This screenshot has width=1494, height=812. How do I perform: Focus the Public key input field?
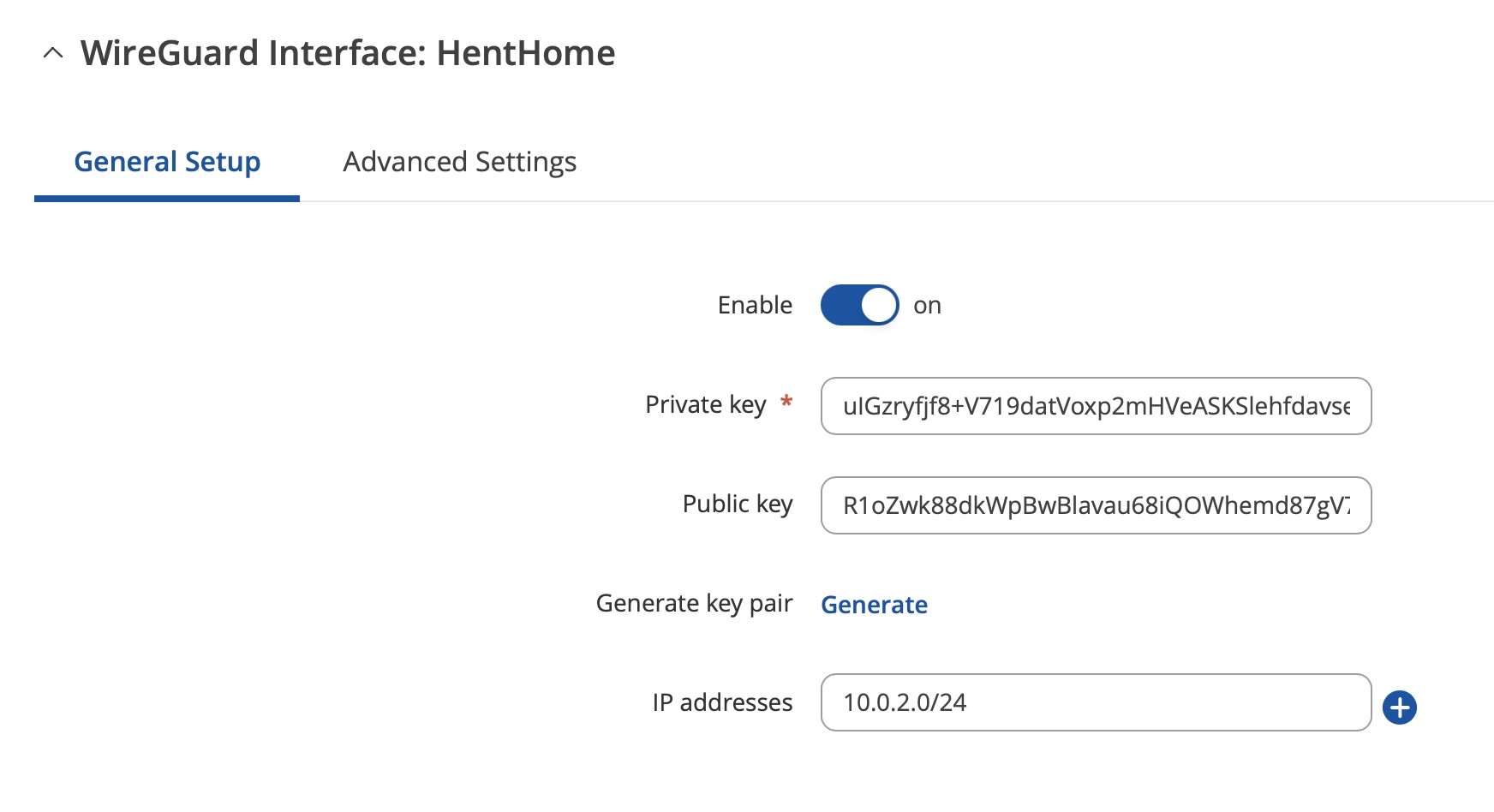pyautogui.click(x=1096, y=505)
